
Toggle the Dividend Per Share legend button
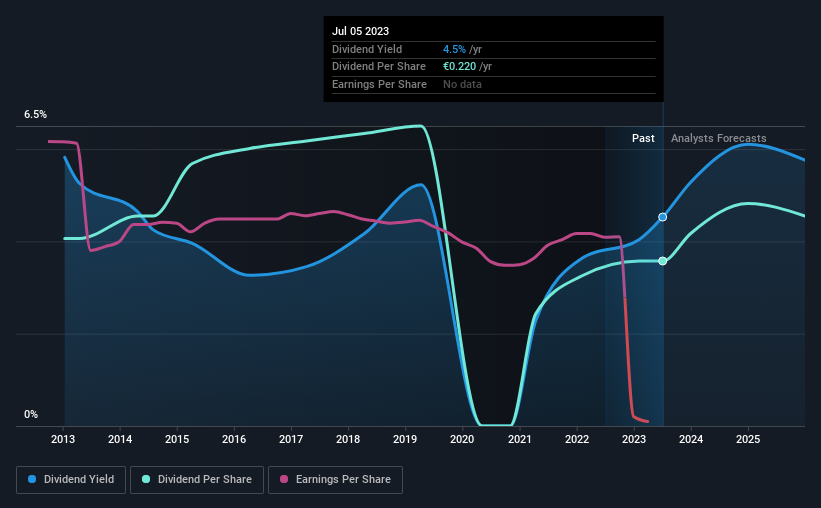click(197, 480)
